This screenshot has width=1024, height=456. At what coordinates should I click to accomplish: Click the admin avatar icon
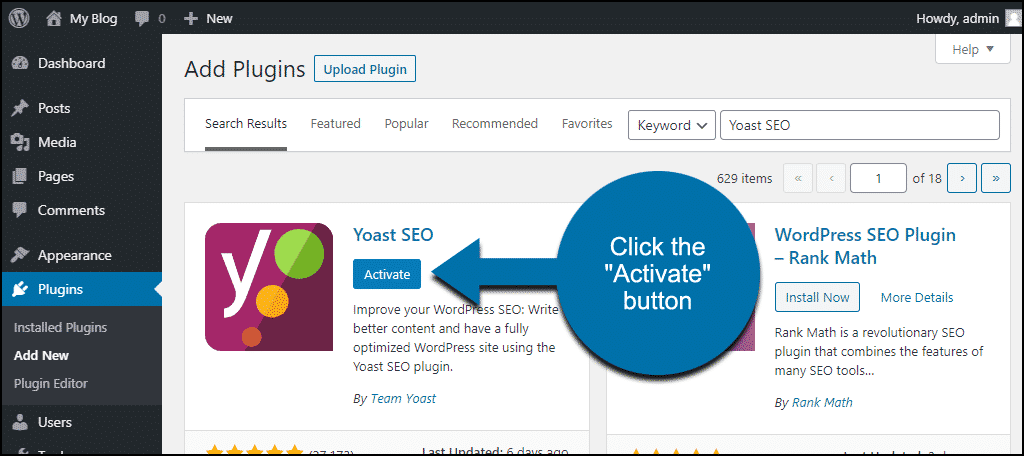pos(1012,18)
